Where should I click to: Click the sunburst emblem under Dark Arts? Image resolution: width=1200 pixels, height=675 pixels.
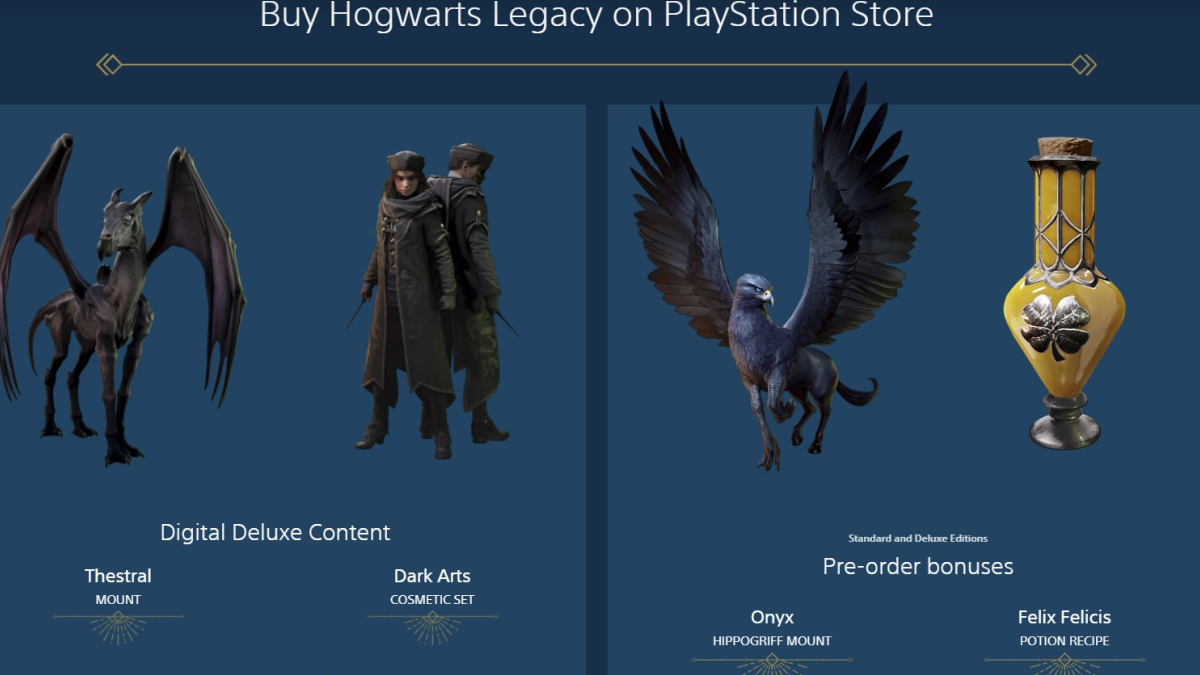point(432,627)
